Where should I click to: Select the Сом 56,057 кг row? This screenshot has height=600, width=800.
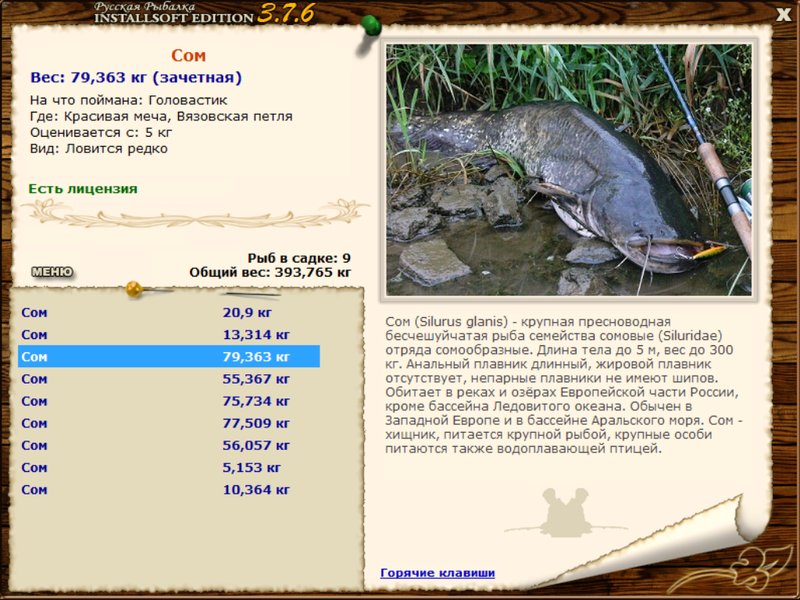[169, 445]
